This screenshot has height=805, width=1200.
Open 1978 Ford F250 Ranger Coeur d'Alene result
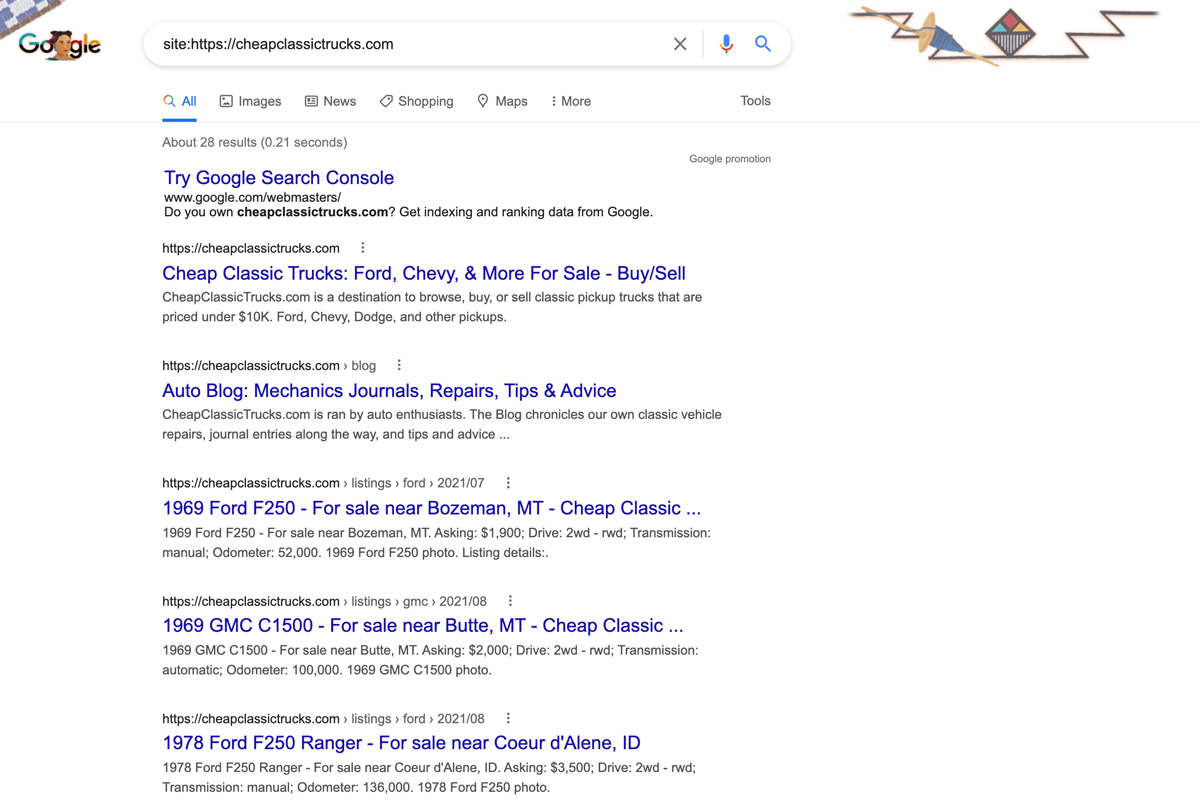click(401, 743)
